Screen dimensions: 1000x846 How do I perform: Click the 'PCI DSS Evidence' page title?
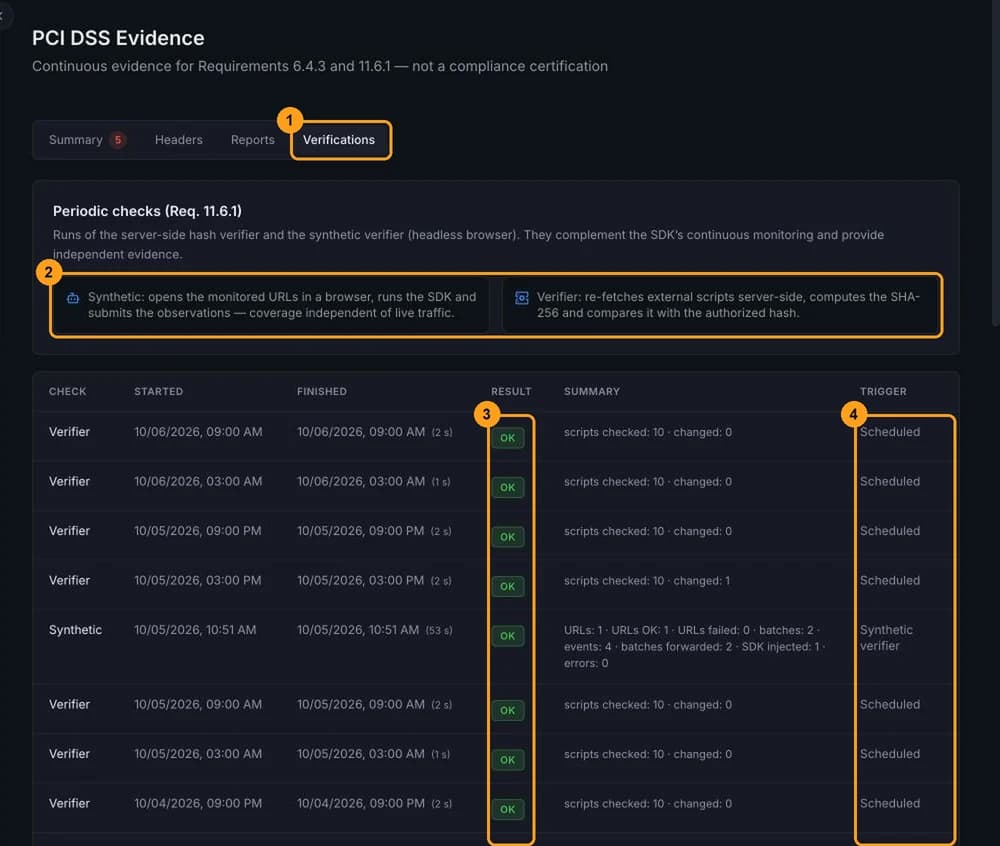tap(118, 38)
